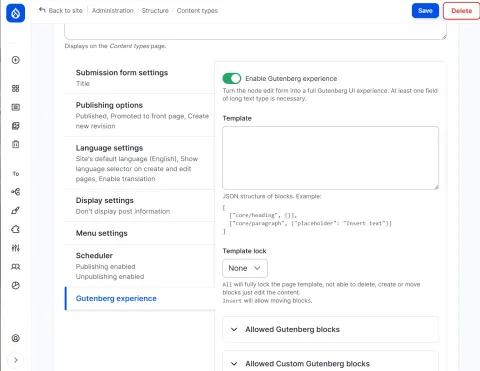Click the truncated "To" label in sidebar

click(16, 174)
